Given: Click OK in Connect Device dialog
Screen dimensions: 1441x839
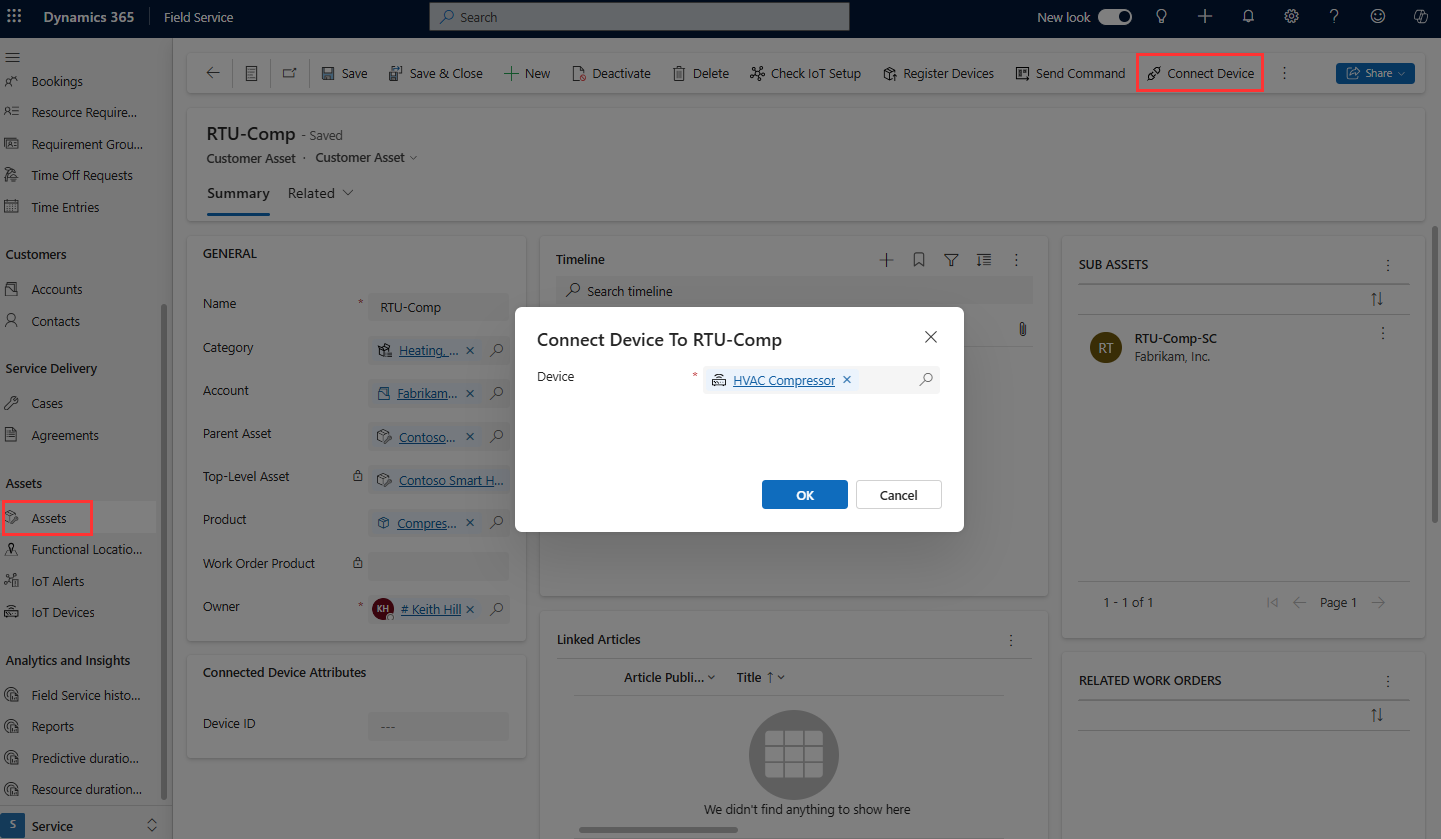Looking at the screenshot, I should pos(805,495).
